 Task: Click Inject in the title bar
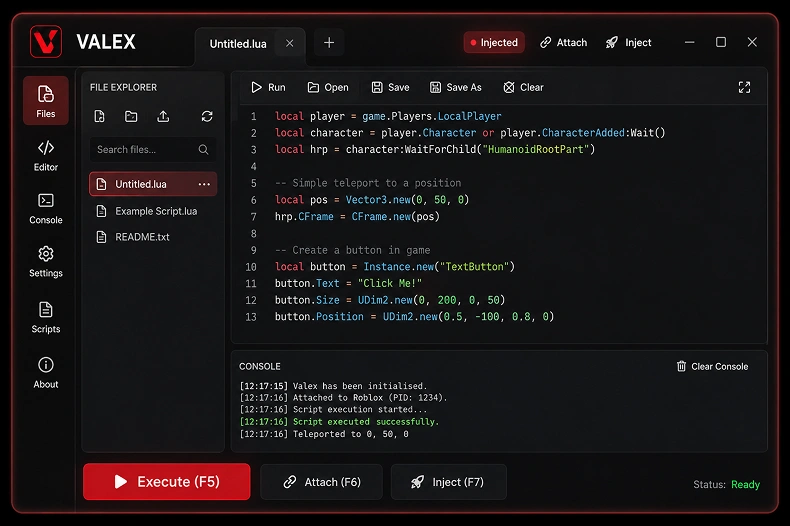[x=628, y=43]
